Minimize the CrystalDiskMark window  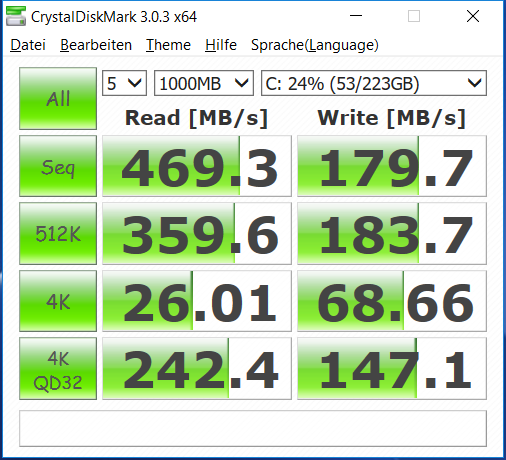tap(356, 16)
